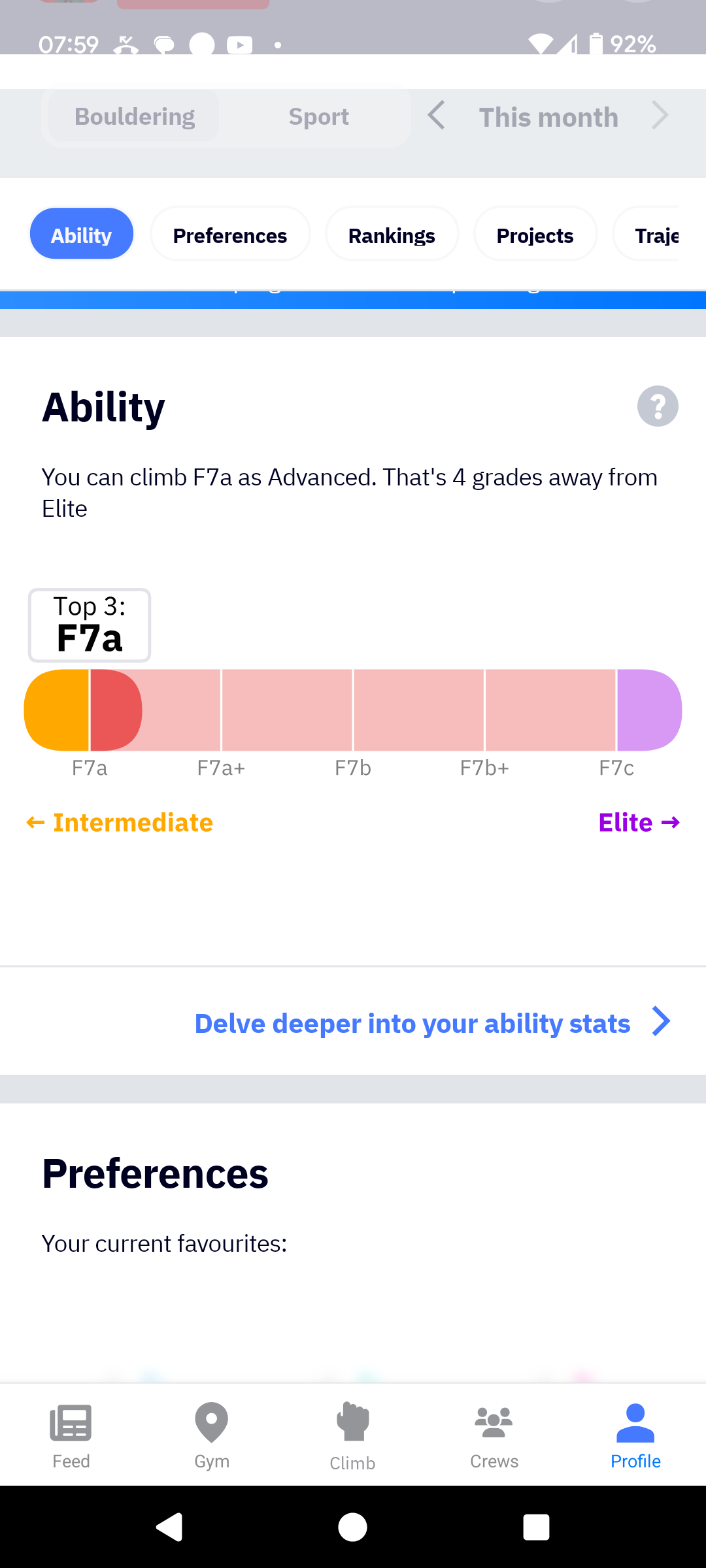Tap the Ability help question mark icon
Image resolution: width=706 pixels, height=1568 pixels.
(658, 406)
